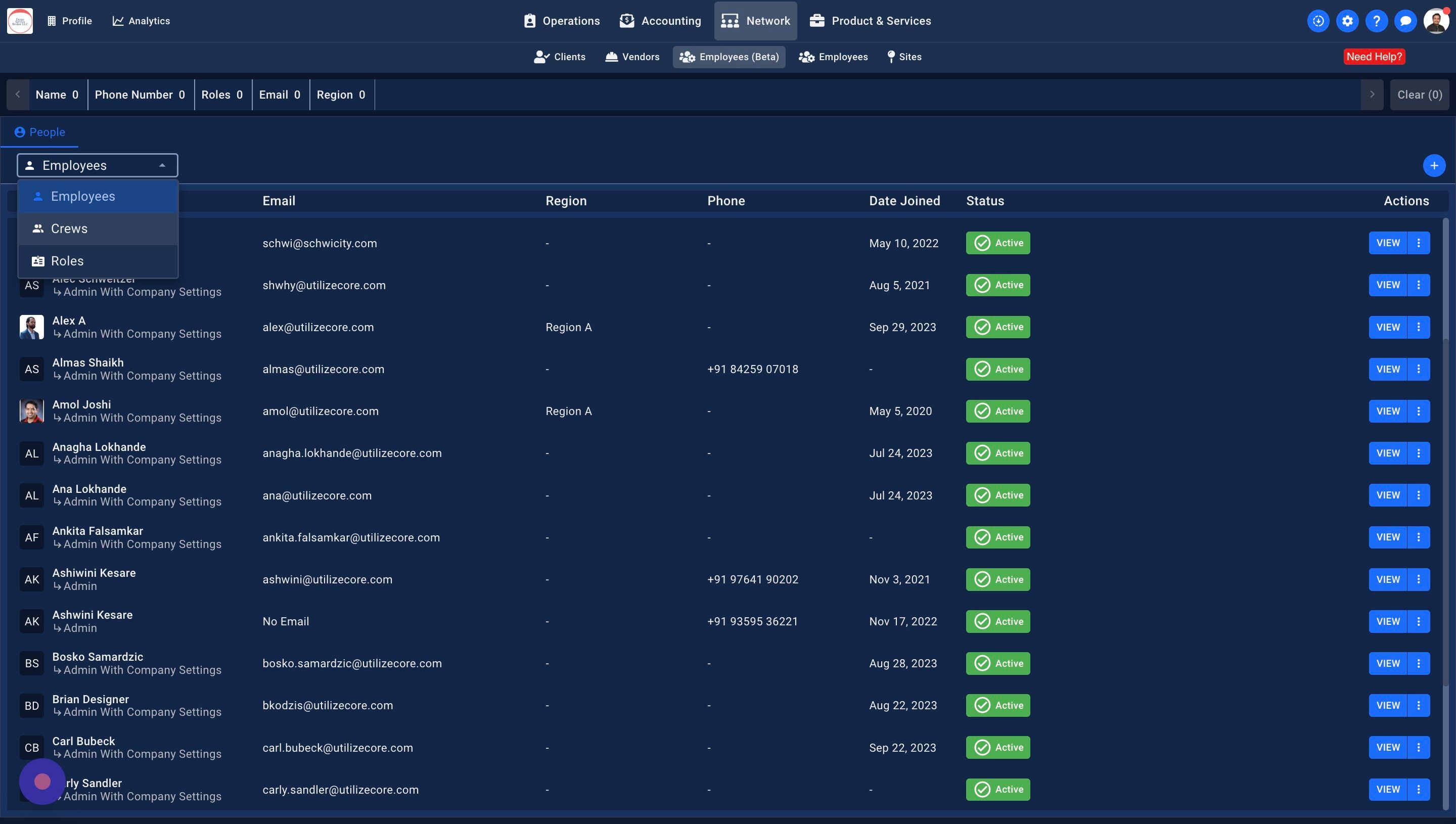This screenshot has width=1456, height=824.
Task: View Almas Shaikh employee details
Action: [x=1387, y=369]
